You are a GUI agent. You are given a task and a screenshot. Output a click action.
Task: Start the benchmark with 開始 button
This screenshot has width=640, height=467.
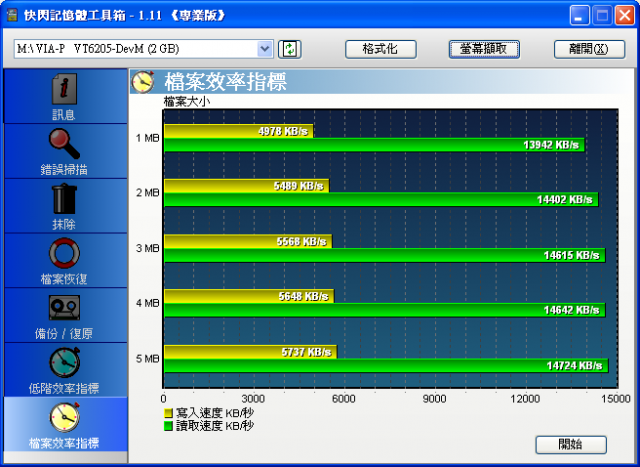pos(571,445)
